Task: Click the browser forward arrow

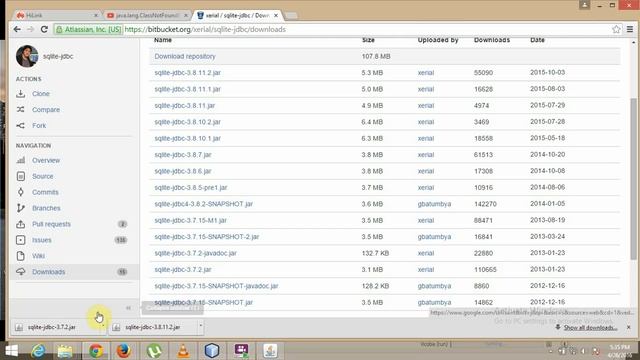Action: (x=31, y=29)
